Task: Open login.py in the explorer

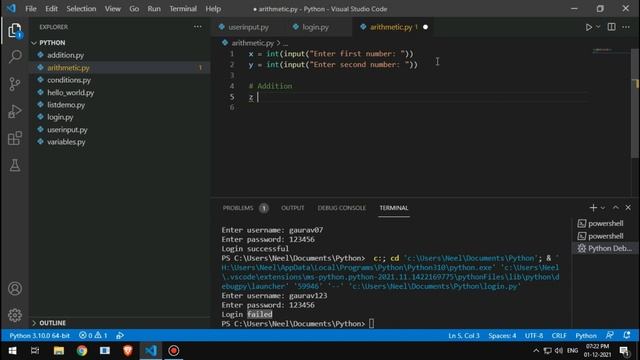Action: point(60,117)
